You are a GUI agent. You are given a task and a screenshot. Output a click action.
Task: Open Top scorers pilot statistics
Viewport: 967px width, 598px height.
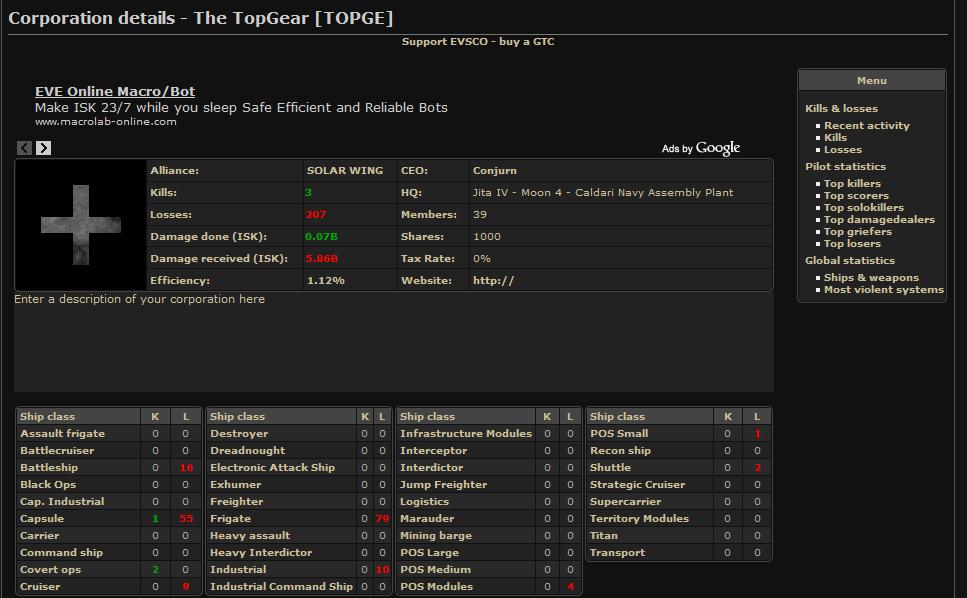tap(856, 195)
